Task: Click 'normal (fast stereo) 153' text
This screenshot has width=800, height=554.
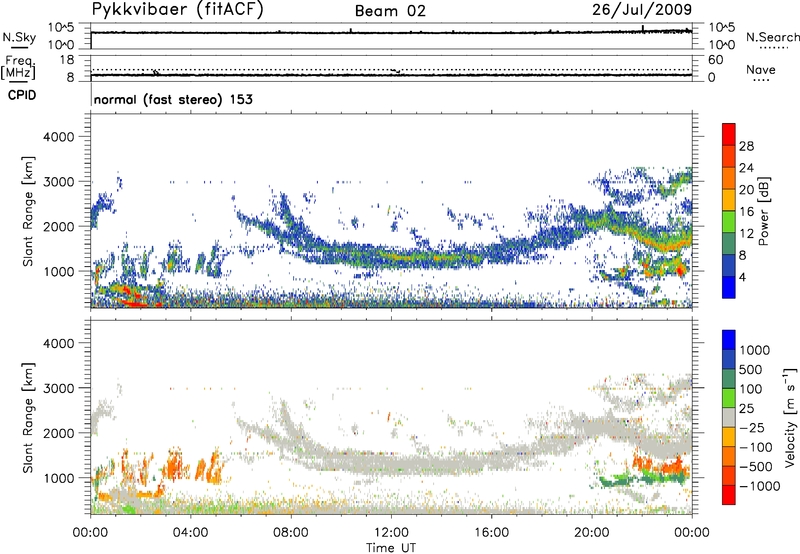Action: pyautogui.click(x=173, y=99)
